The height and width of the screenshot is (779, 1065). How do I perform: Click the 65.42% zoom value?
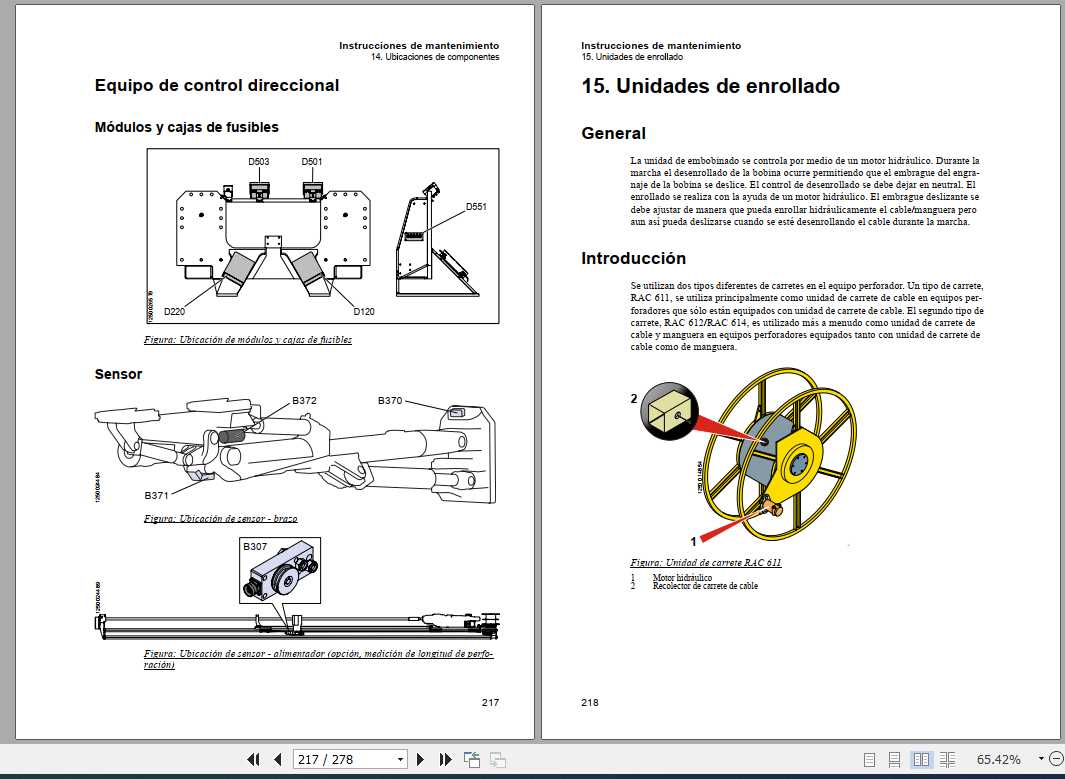(999, 760)
